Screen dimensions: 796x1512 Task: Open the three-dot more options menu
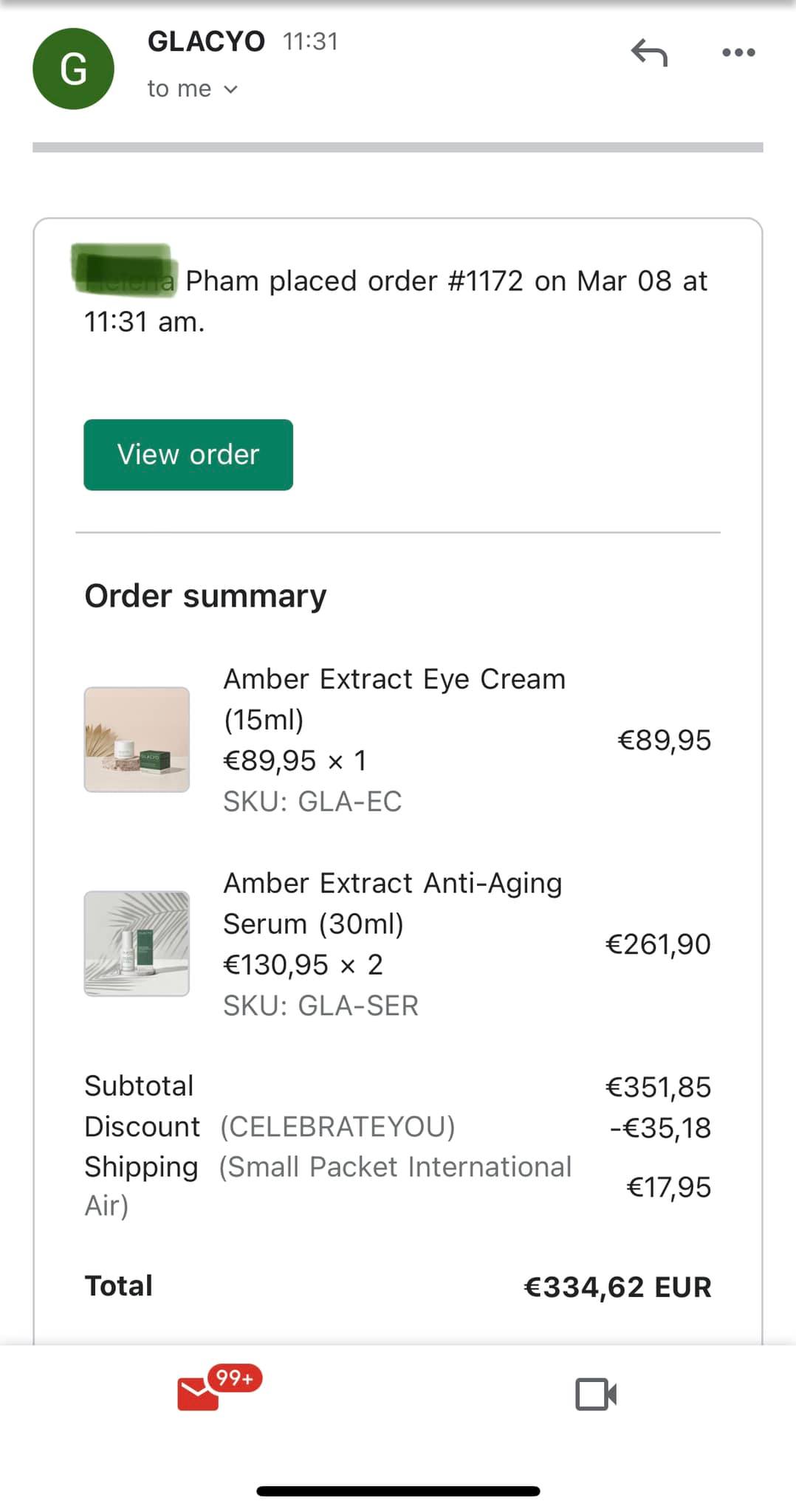coord(738,52)
